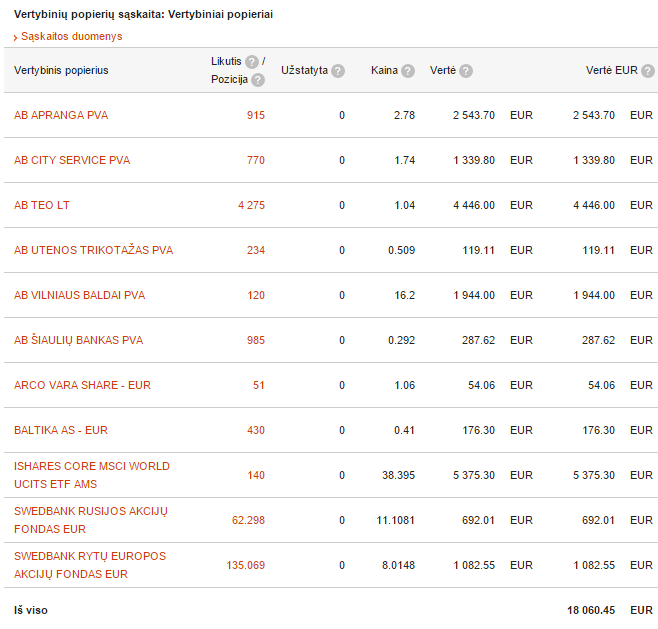The width and height of the screenshot is (658, 629).
Task: Open AB ŠIAULIŲ BANKAS PVA page
Action: [78, 340]
